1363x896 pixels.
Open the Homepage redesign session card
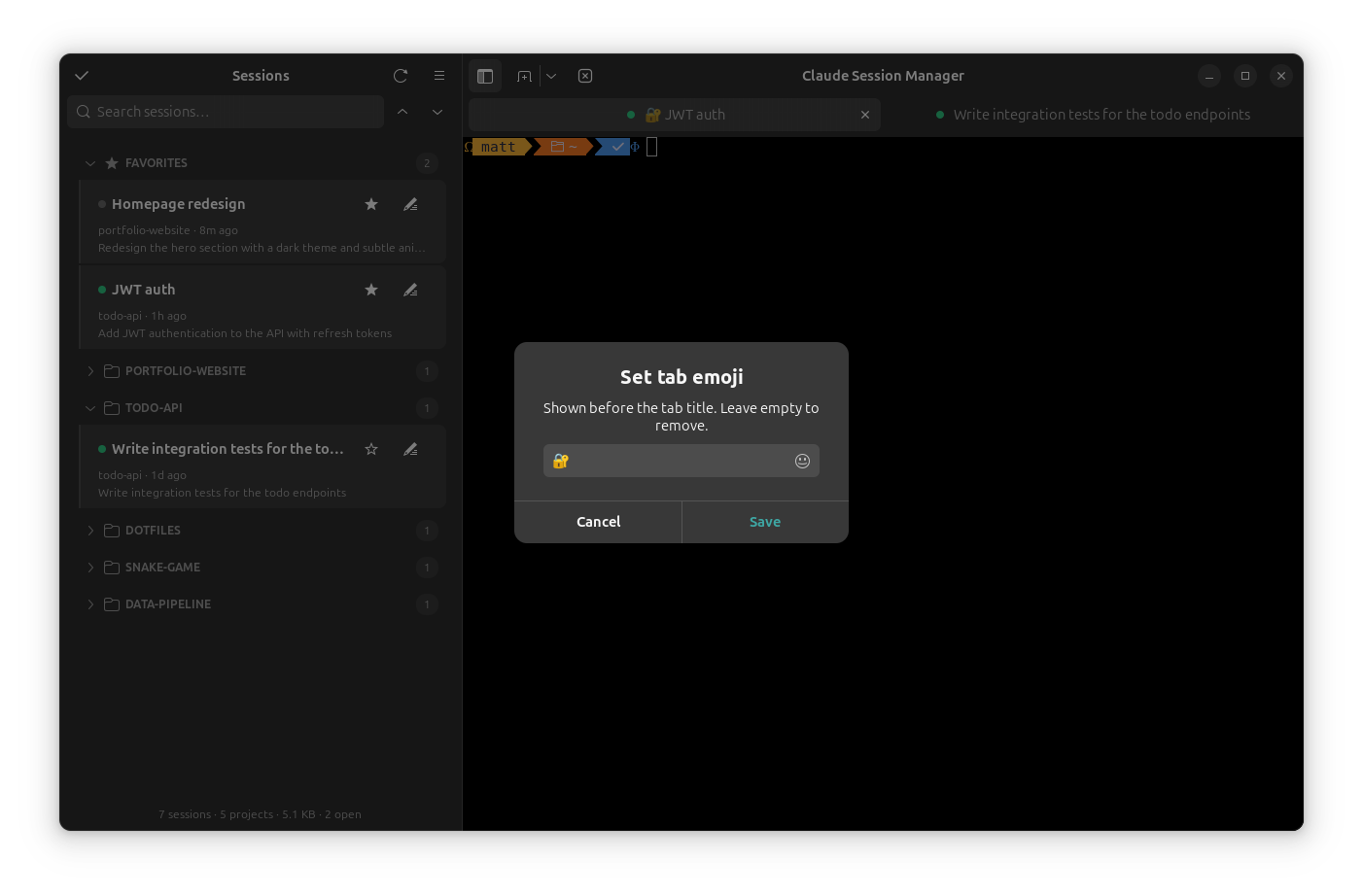262,222
